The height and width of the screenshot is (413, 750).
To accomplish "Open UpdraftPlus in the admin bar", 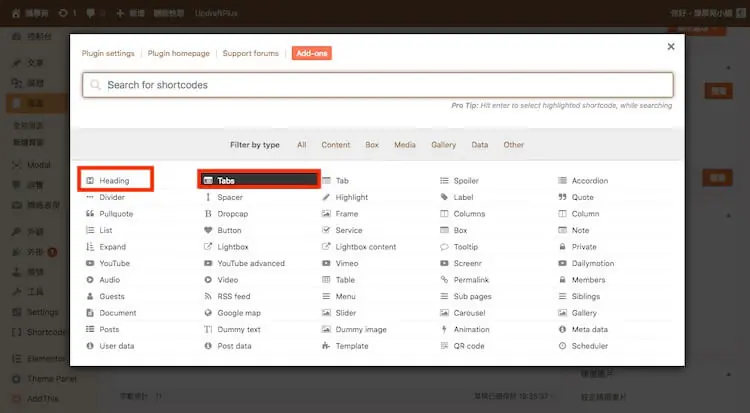I will click(x=216, y=13).
